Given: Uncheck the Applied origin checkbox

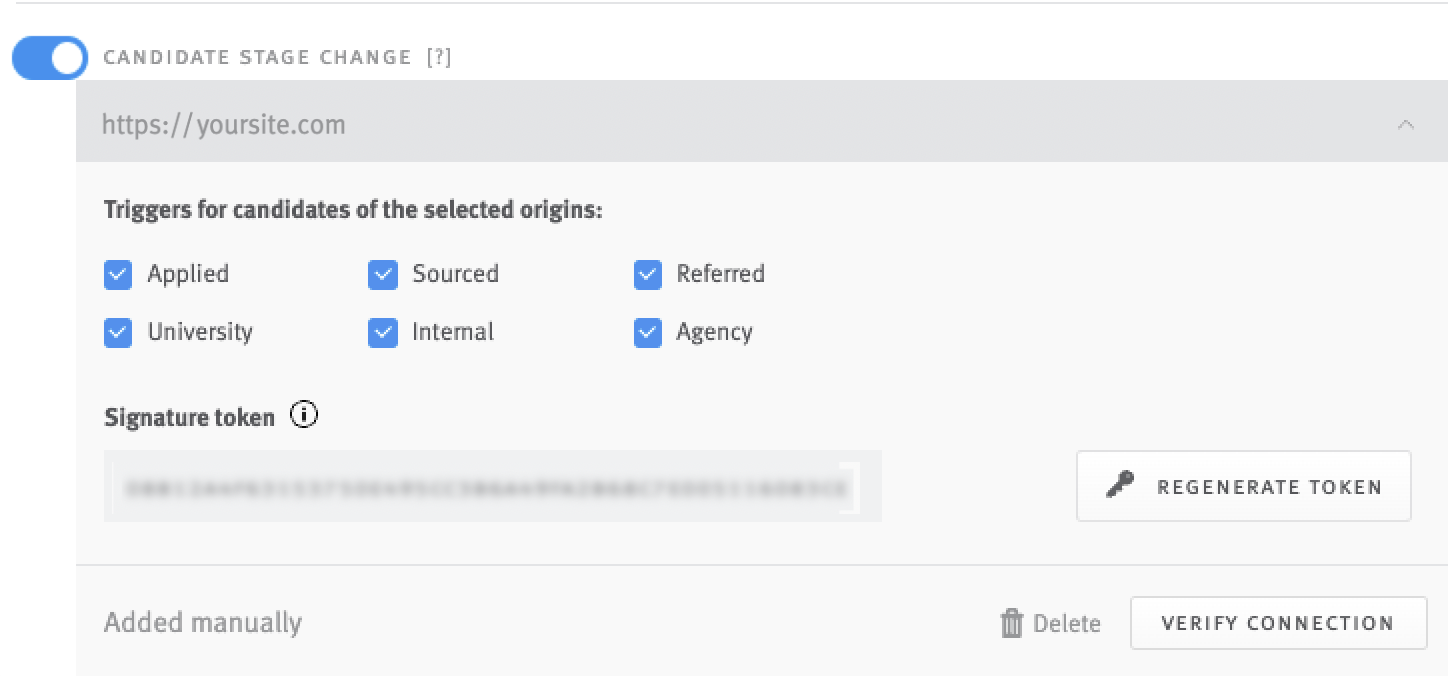Looking at the screenshot, I should tap(117, 274).
